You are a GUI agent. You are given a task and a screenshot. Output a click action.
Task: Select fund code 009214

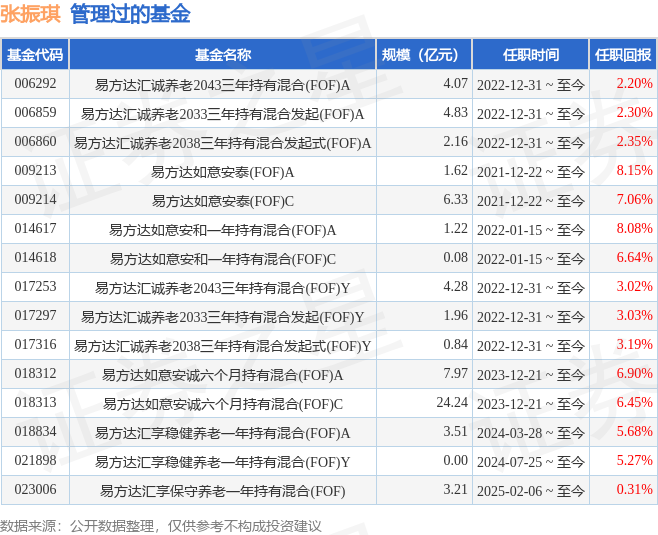pos(35,199)
